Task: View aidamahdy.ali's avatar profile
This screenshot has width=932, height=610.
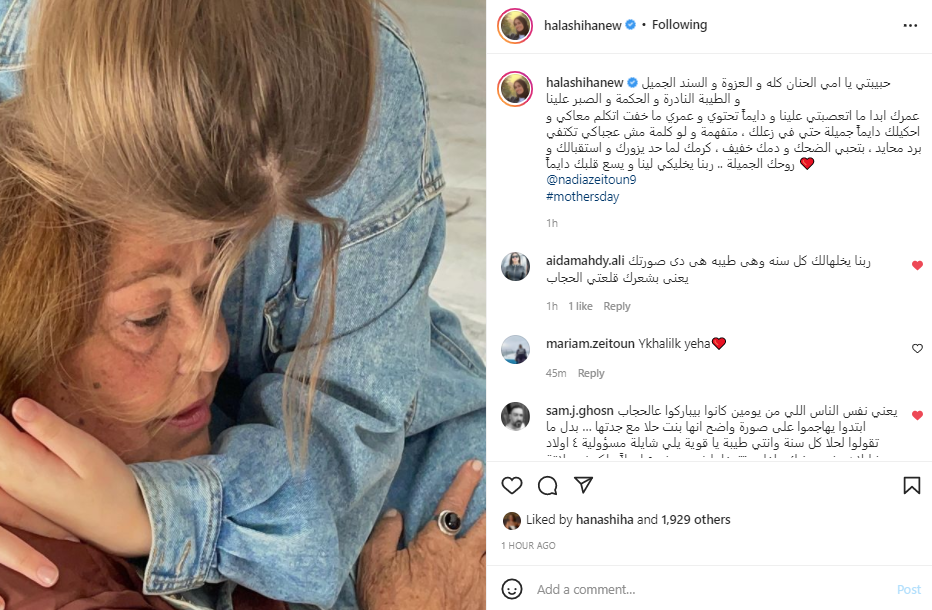Action: 515,266
